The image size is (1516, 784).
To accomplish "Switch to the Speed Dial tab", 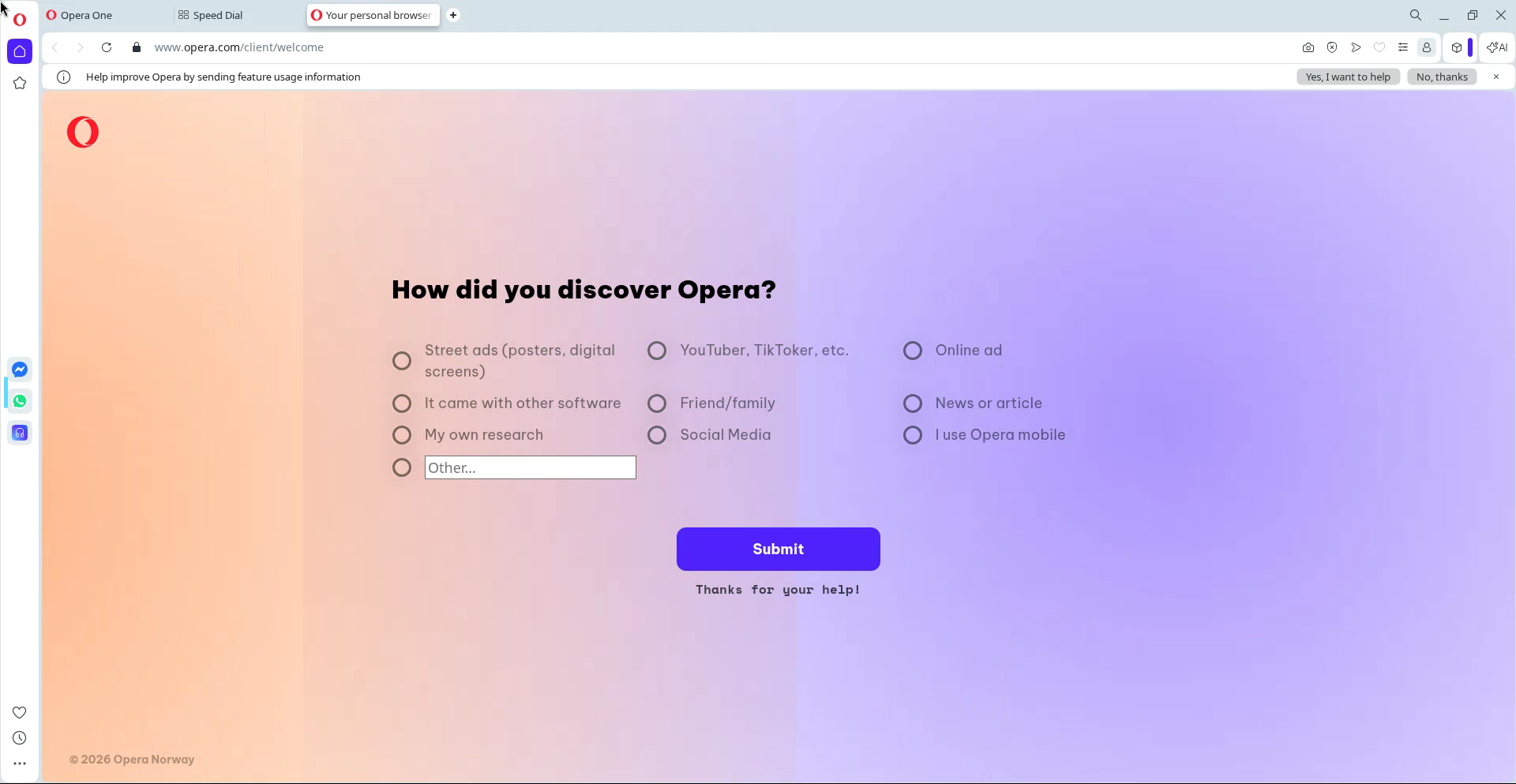I will (x=217, y=15).
